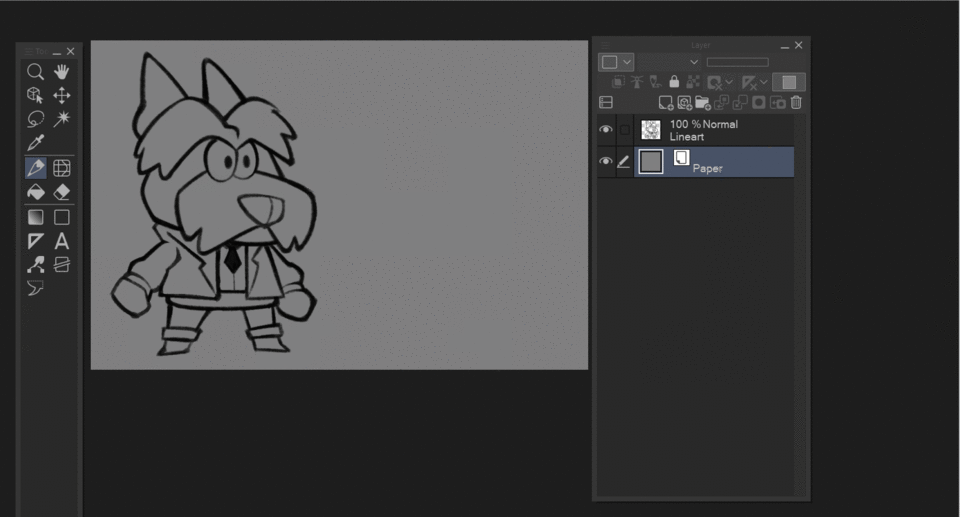Viewport: 960px width, 517px height.
Task: Hide the Paper layer
Action: (x=606, y=161)
